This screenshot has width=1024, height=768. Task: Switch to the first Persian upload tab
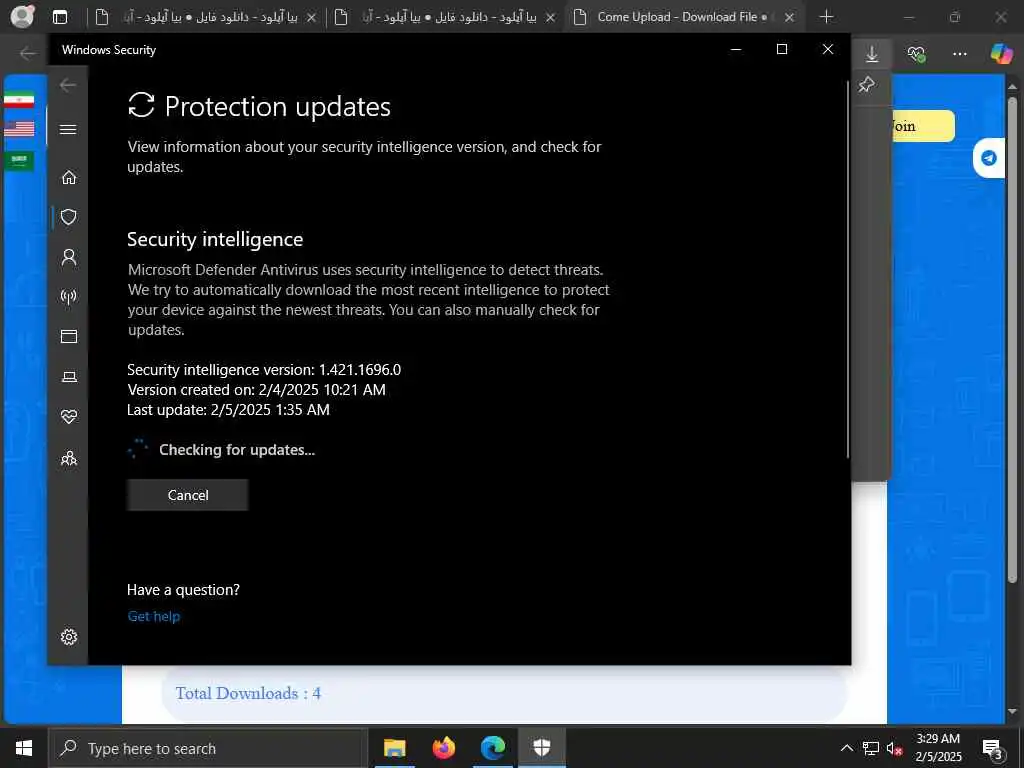click(x=206, y=17)
